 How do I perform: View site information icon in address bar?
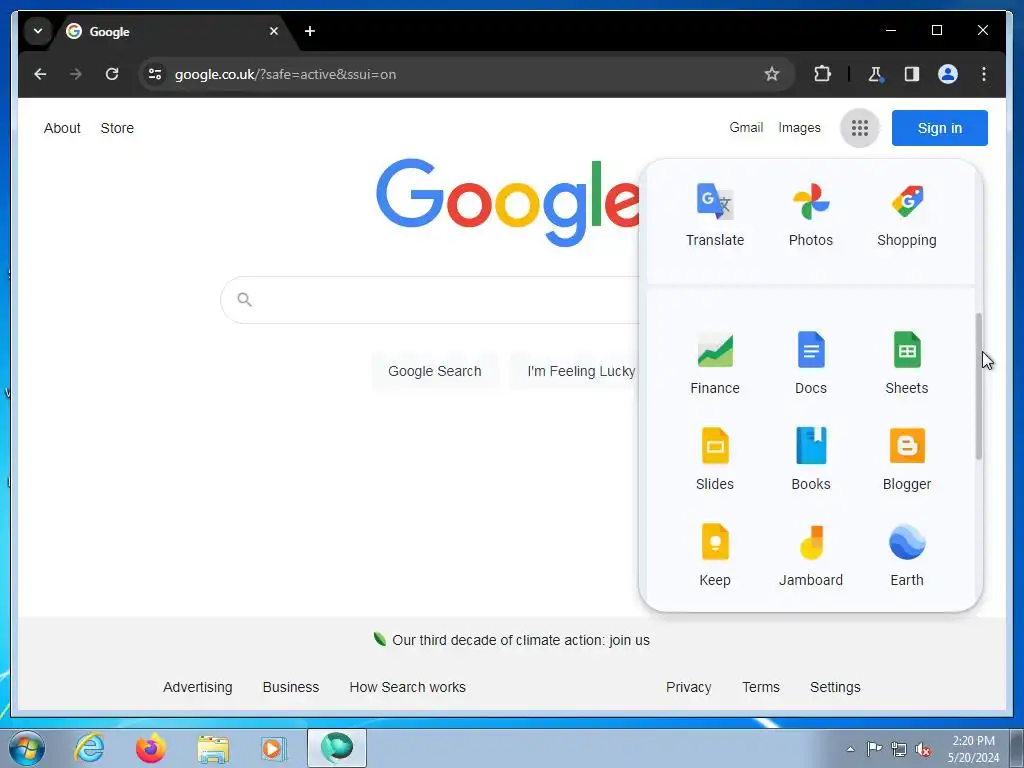pos(155,74)
